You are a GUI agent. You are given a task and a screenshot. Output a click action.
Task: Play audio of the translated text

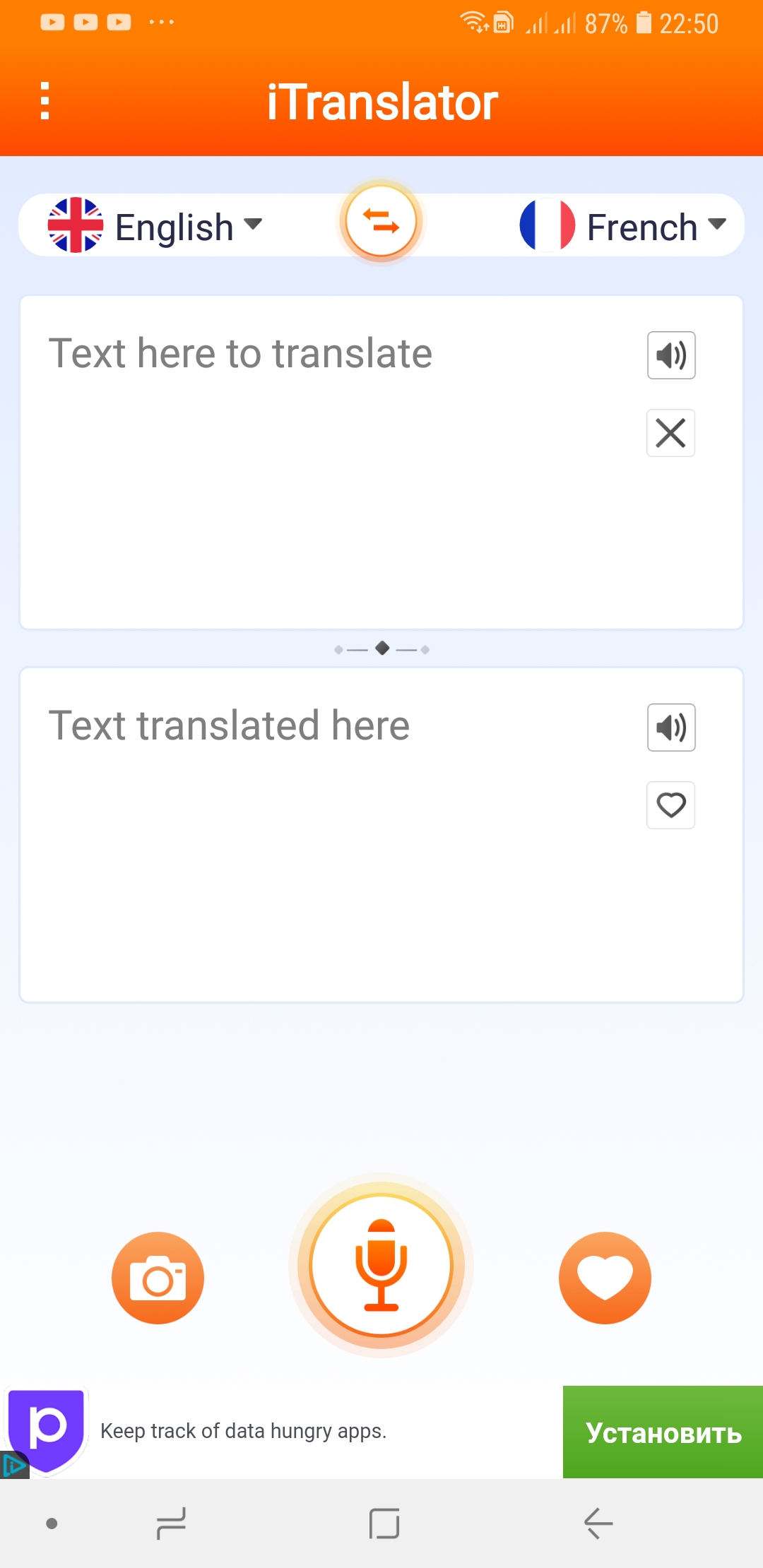point(671,727)
